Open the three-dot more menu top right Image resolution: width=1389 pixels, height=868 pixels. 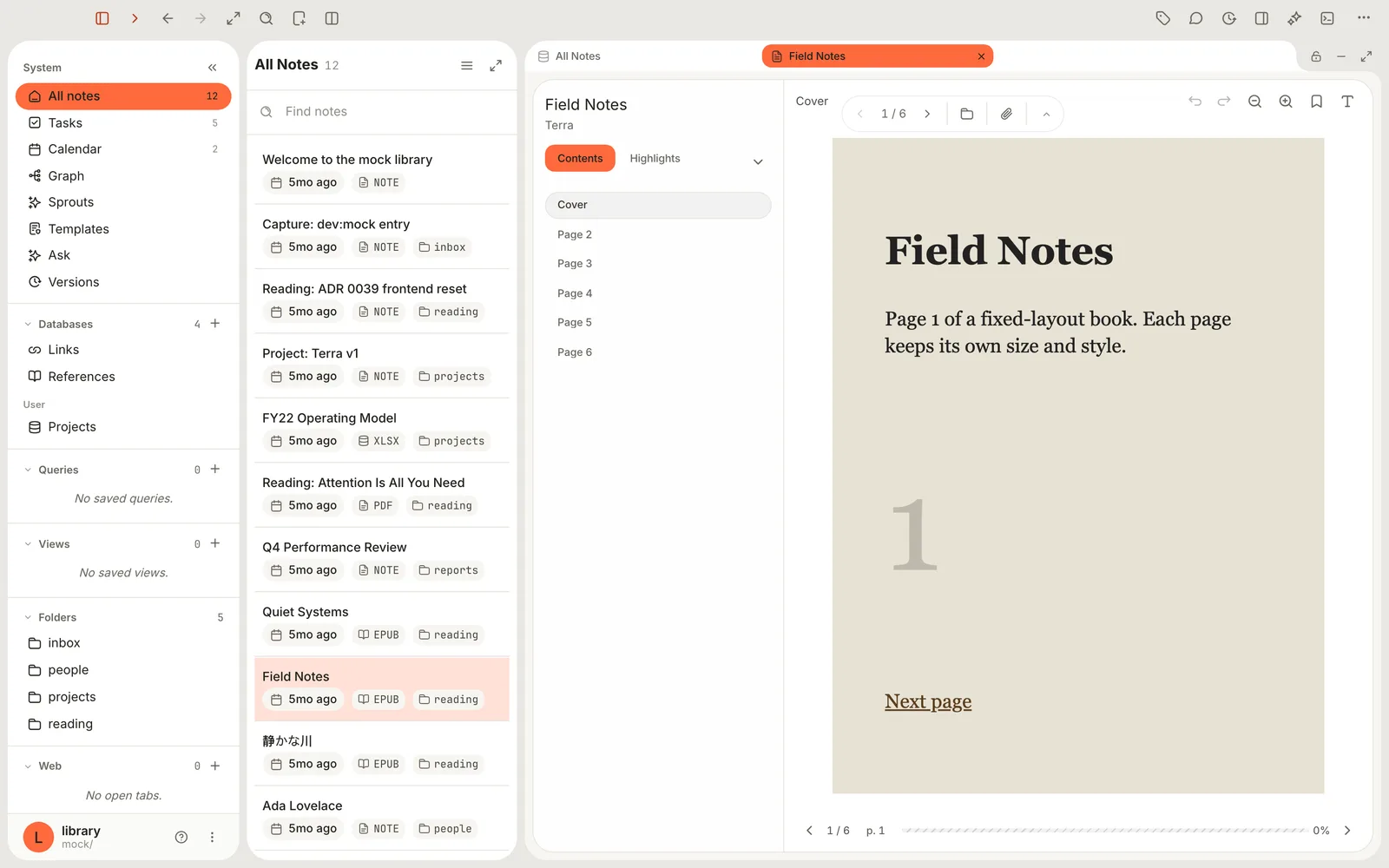pos(1364,18)
